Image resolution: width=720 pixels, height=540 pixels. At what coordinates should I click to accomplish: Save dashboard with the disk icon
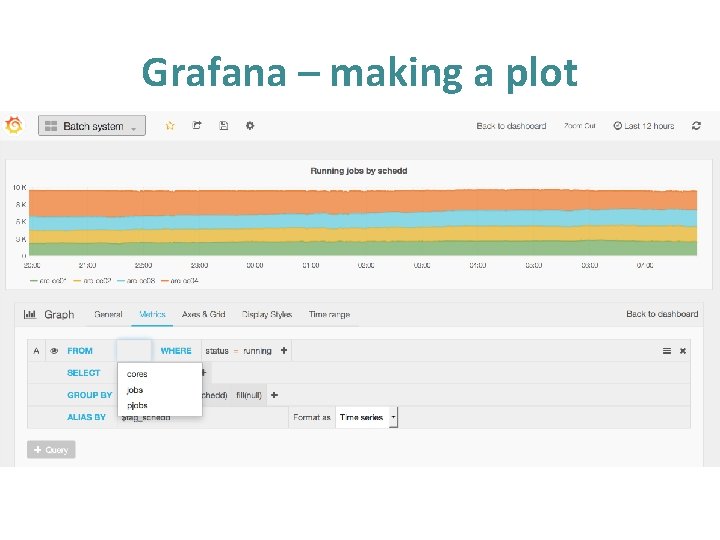pos(224,125)
